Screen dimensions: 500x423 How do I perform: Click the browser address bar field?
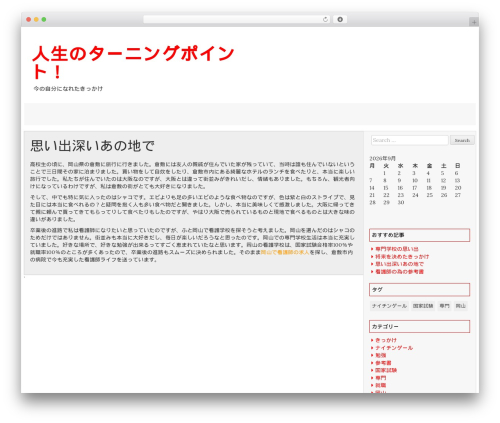pyautogui.click(x=236, y=19)
